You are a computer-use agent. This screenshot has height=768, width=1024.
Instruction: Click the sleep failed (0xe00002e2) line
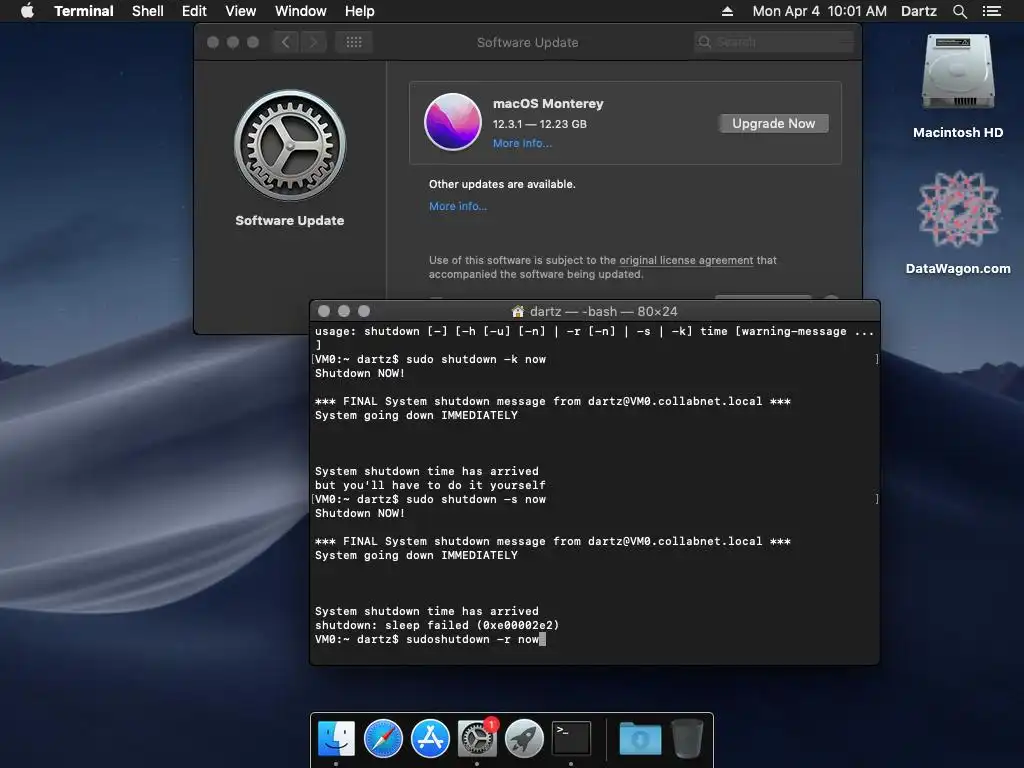[x=437, y=625]
